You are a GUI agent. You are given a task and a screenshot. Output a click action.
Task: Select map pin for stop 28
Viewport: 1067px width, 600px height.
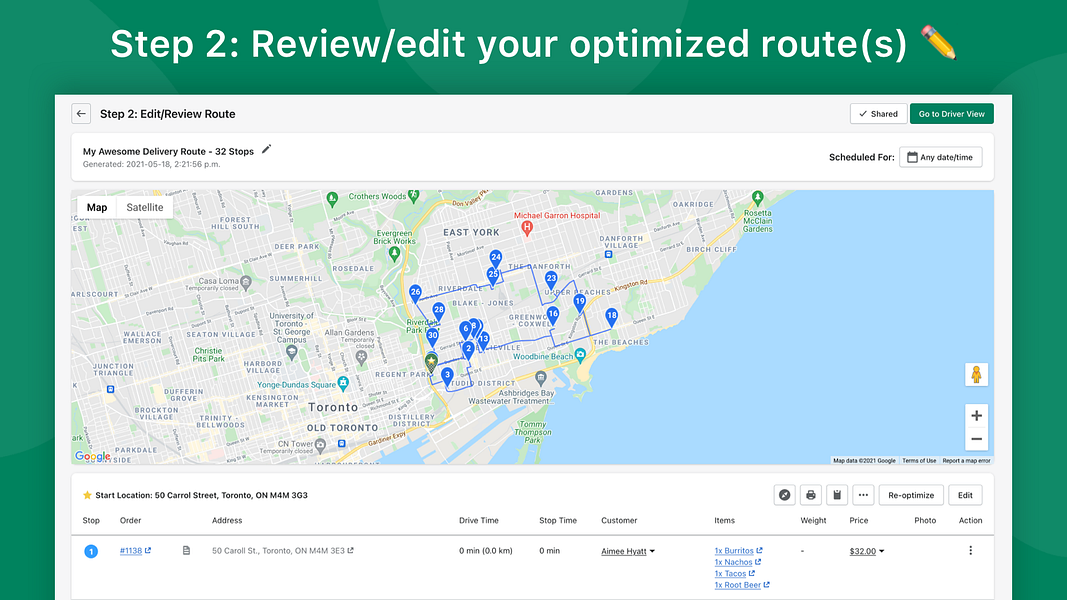pyautogui.click(x=439, y=311)
